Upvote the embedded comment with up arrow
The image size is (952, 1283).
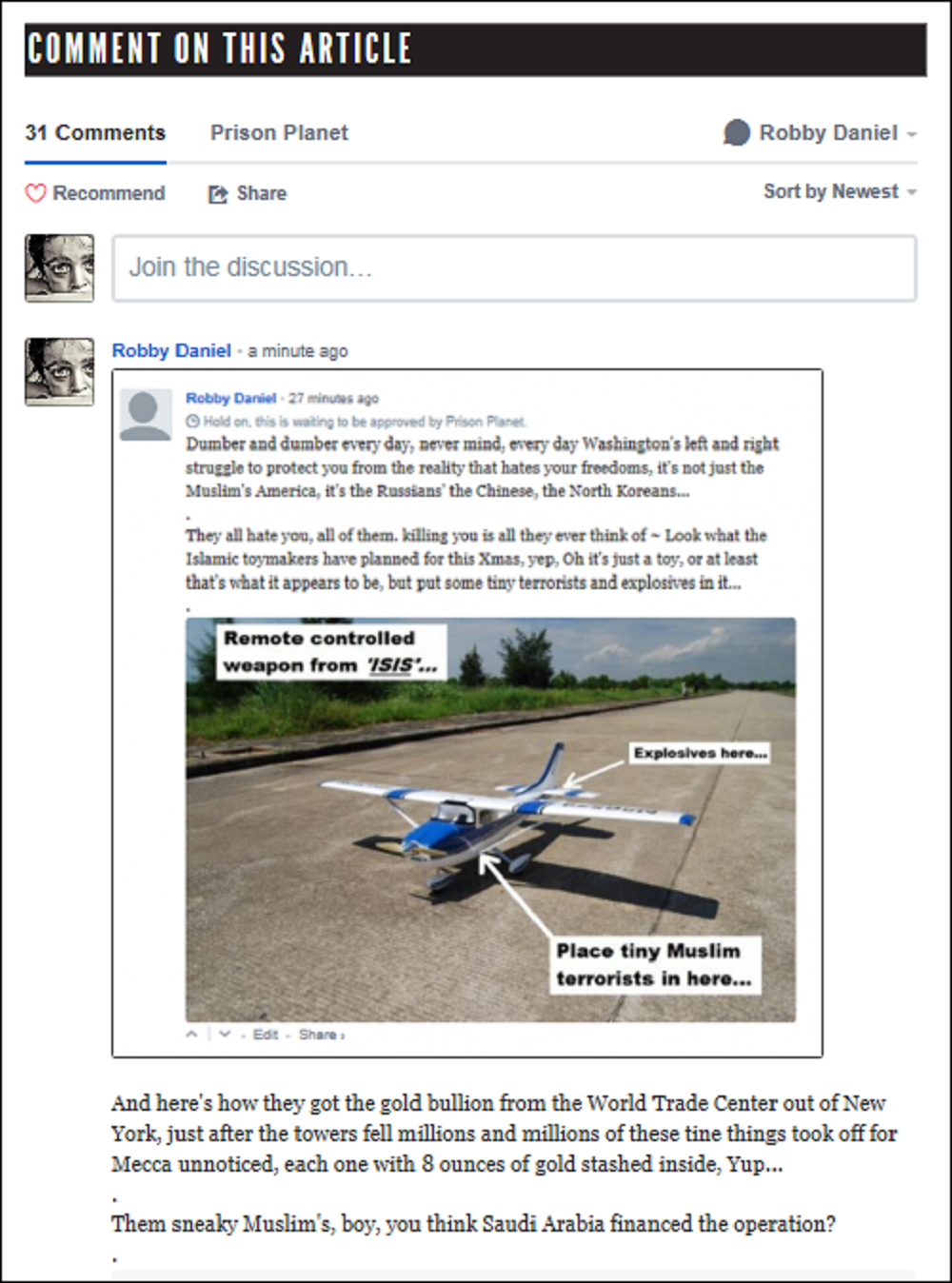coord(192,1034)
